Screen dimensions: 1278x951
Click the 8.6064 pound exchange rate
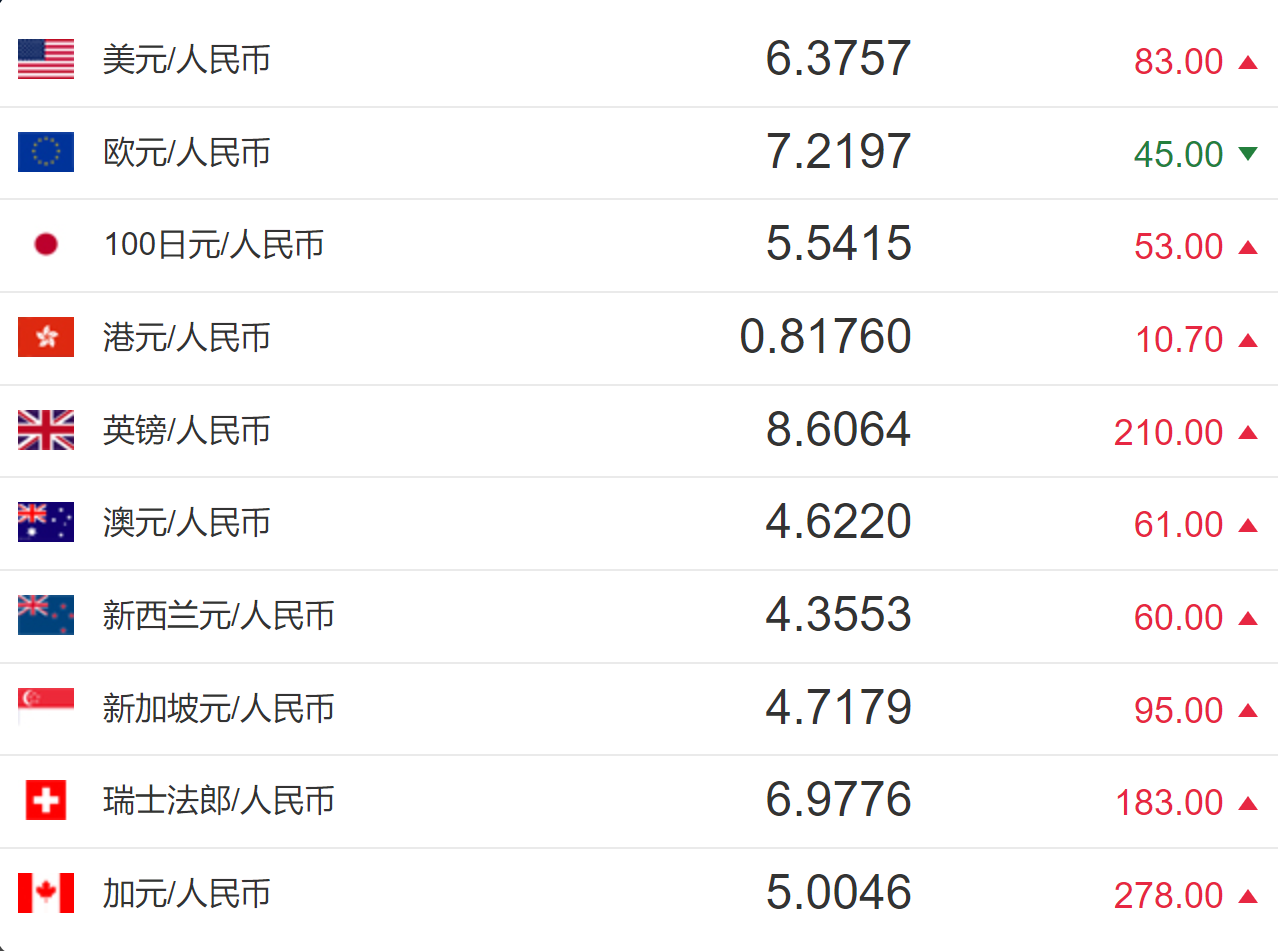tap(838, 430)
